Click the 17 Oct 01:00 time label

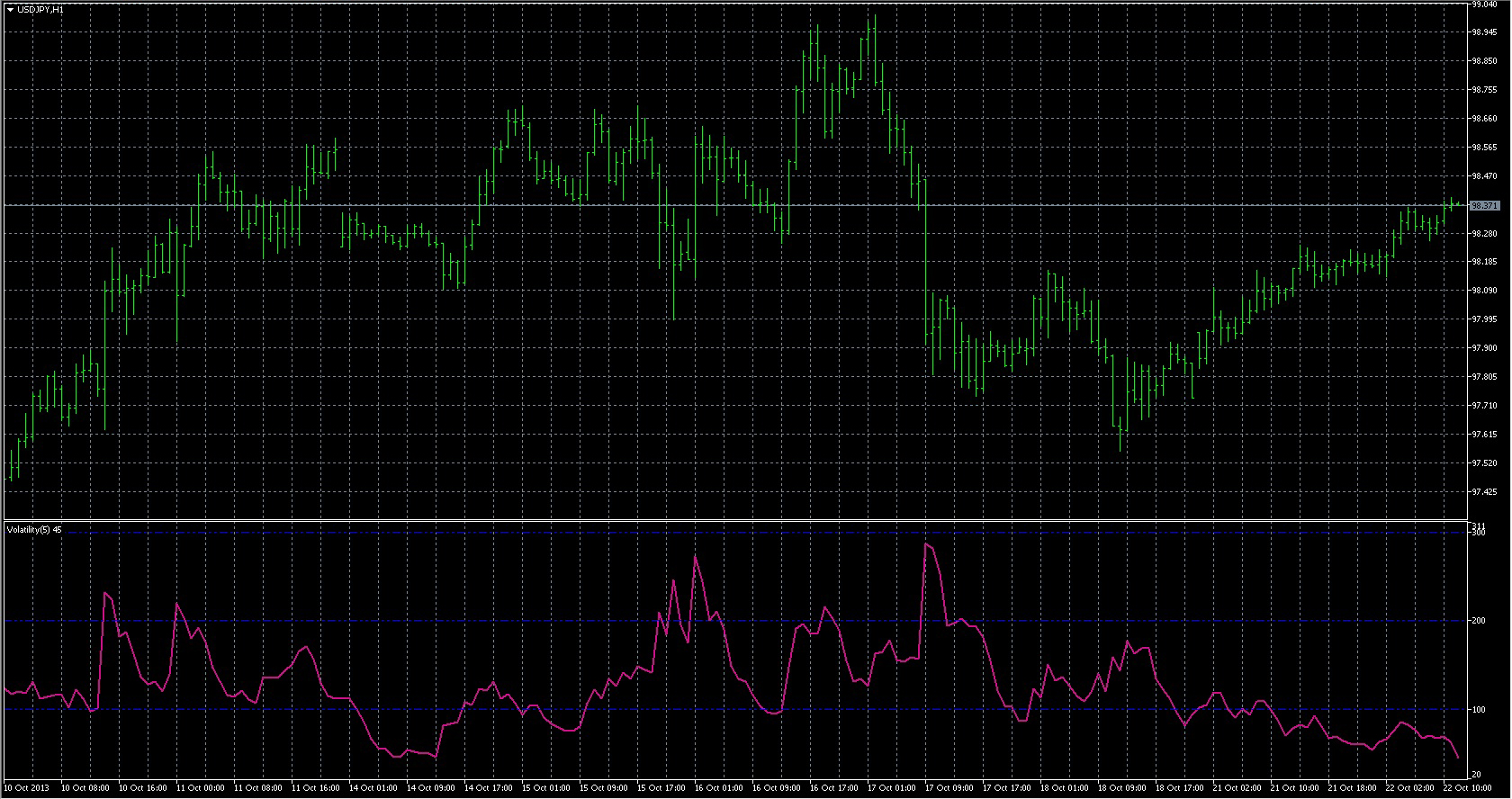(x=892, y=788)
